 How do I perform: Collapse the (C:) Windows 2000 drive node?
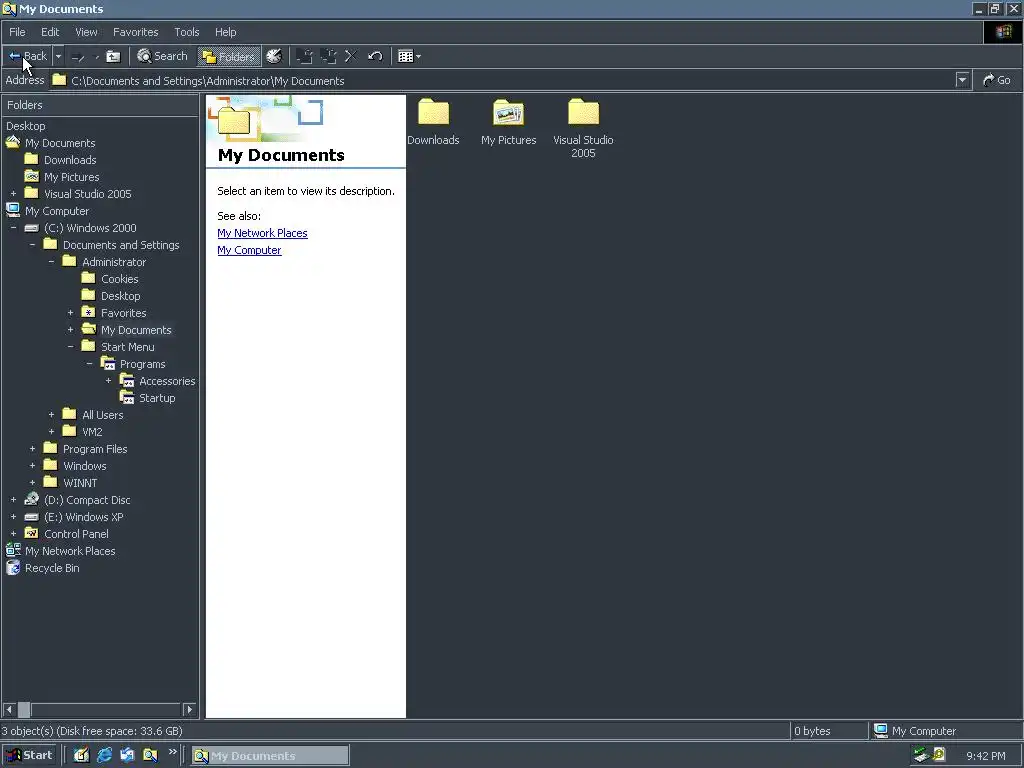tap(13, 228)
